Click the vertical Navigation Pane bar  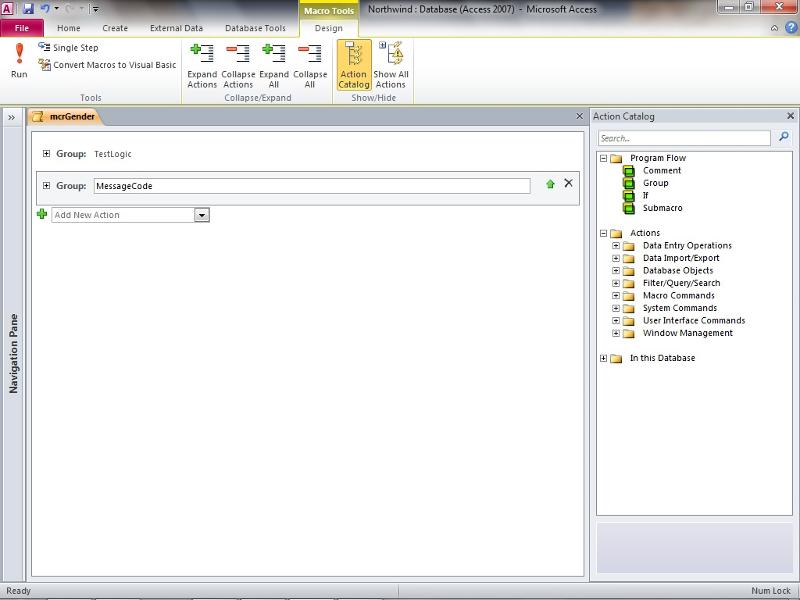point(13,353)
